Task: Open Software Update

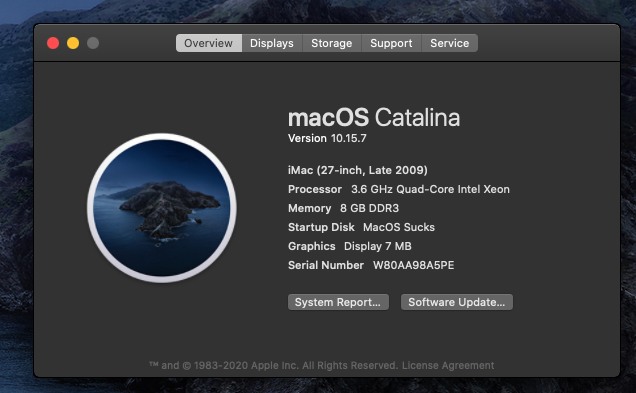Action: pyautogui.click(x=457, y=302)
